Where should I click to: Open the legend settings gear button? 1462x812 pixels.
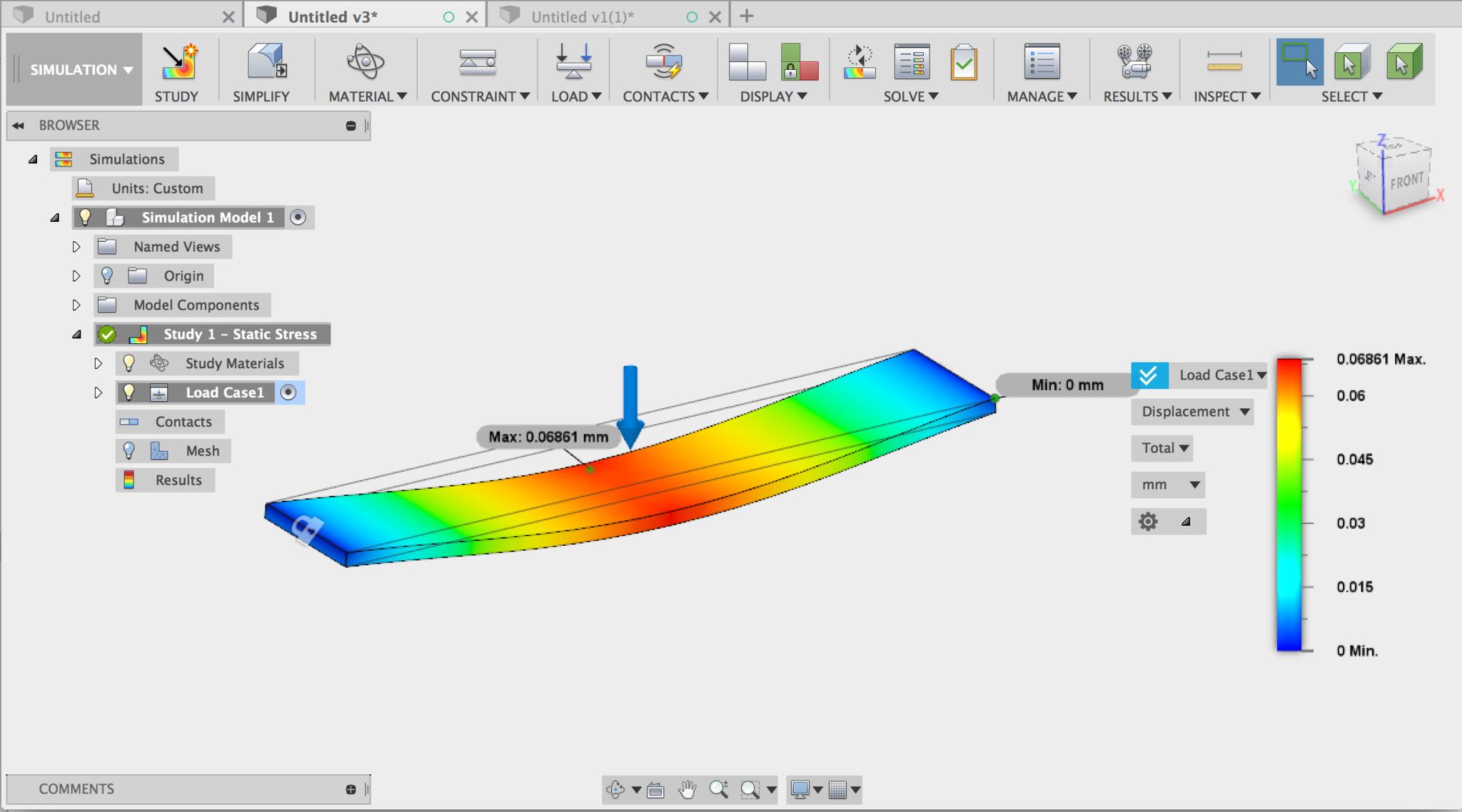pos(1148,522)
